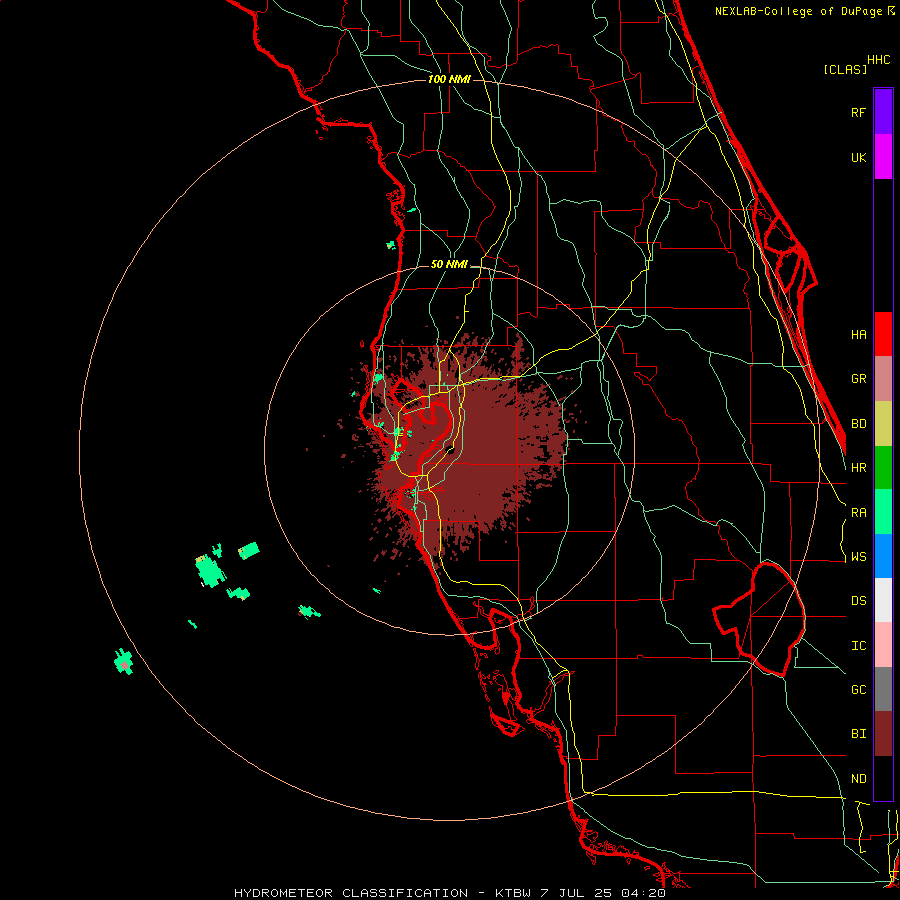The height and width of the screenshot is (900, 900).
Task: Click the 7 JUL 25 date text
Action: click(x=576, y=893)
